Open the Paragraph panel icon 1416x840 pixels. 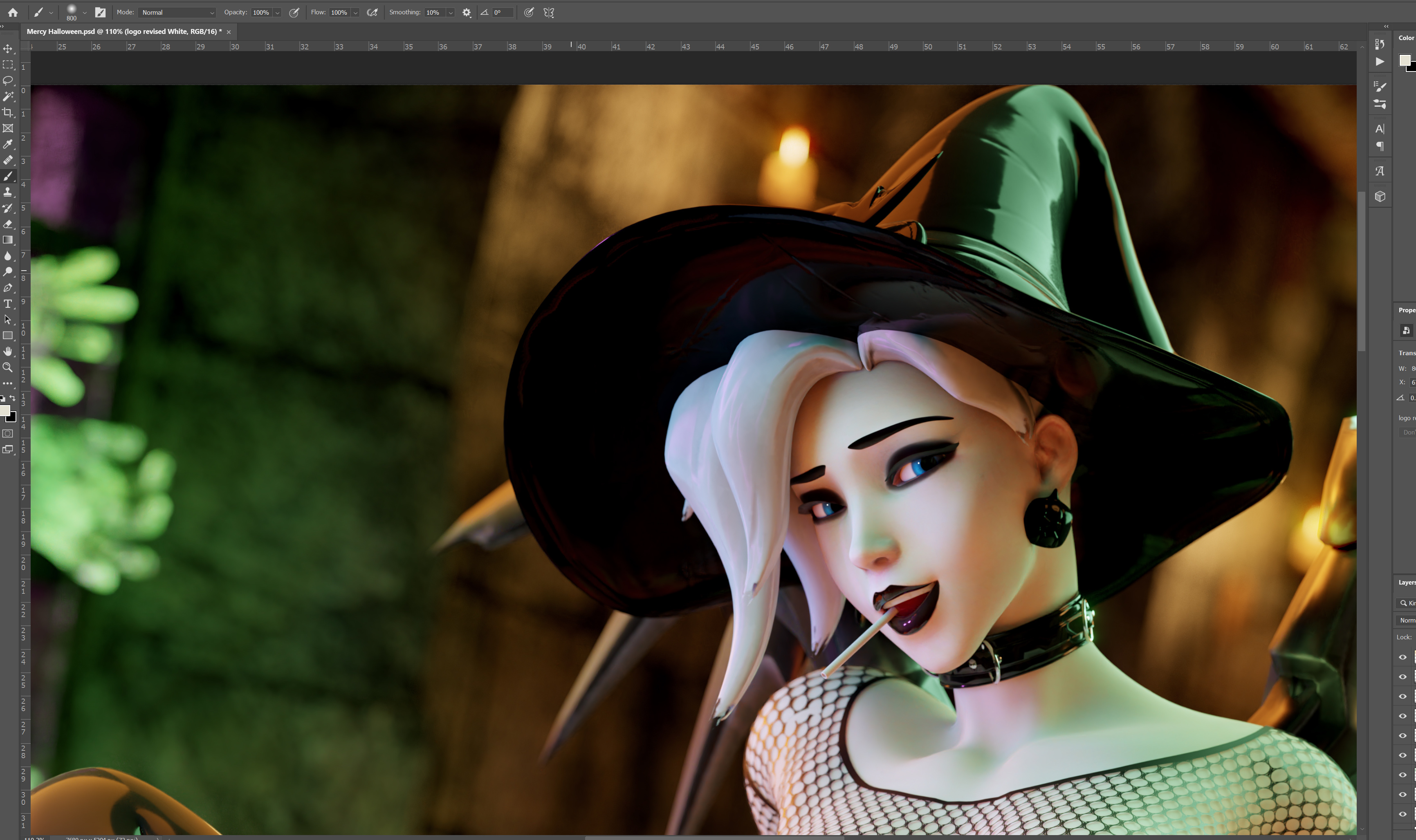[1380, 146]
